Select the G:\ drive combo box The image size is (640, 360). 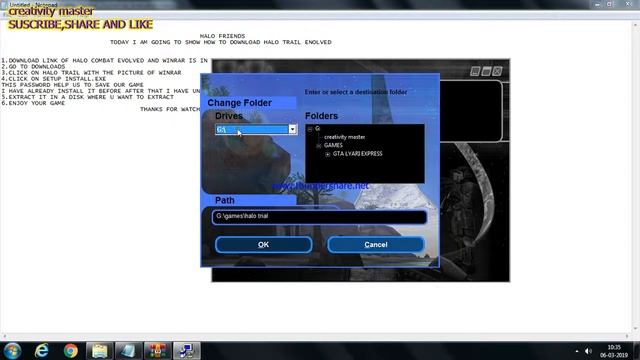click(256, 129)
